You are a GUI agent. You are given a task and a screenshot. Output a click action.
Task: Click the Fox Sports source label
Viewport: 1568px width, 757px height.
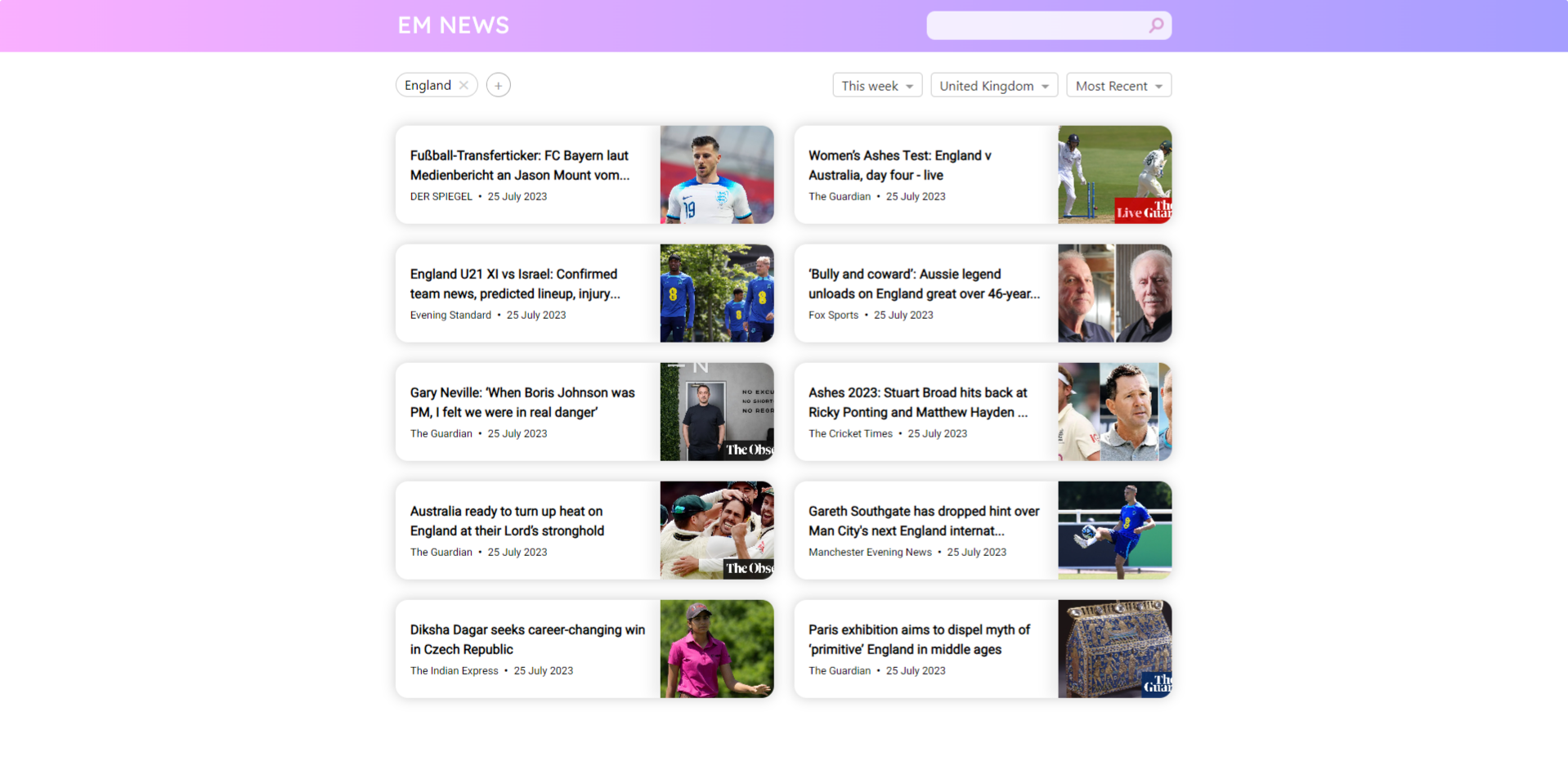[x=833, y=315]
